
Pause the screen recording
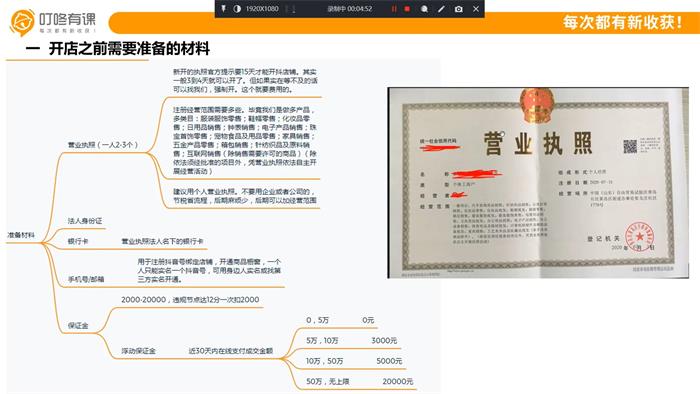[x=394, y=8]
